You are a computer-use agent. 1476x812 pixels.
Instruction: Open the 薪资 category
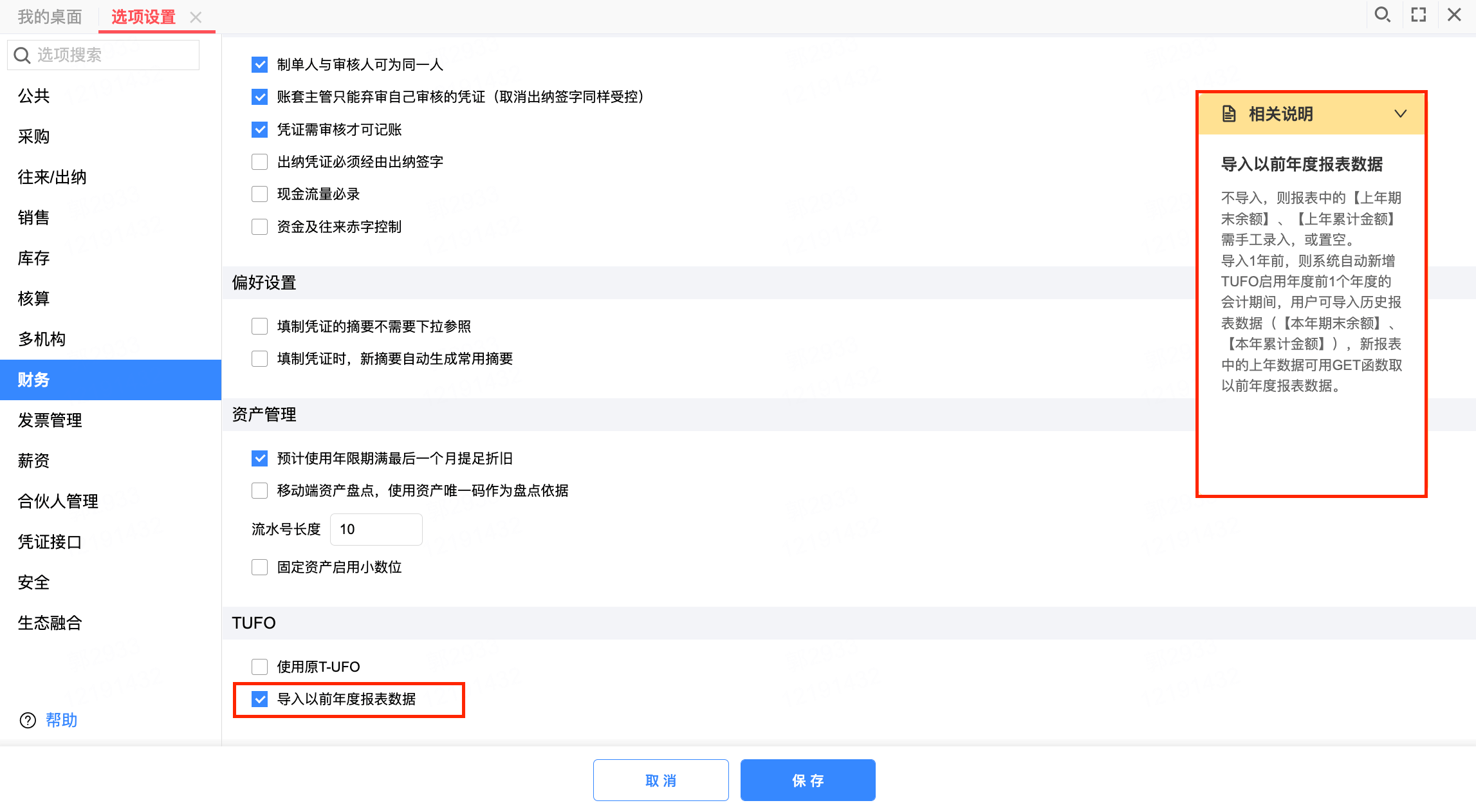pyautogui.click(x=111, y=461)
